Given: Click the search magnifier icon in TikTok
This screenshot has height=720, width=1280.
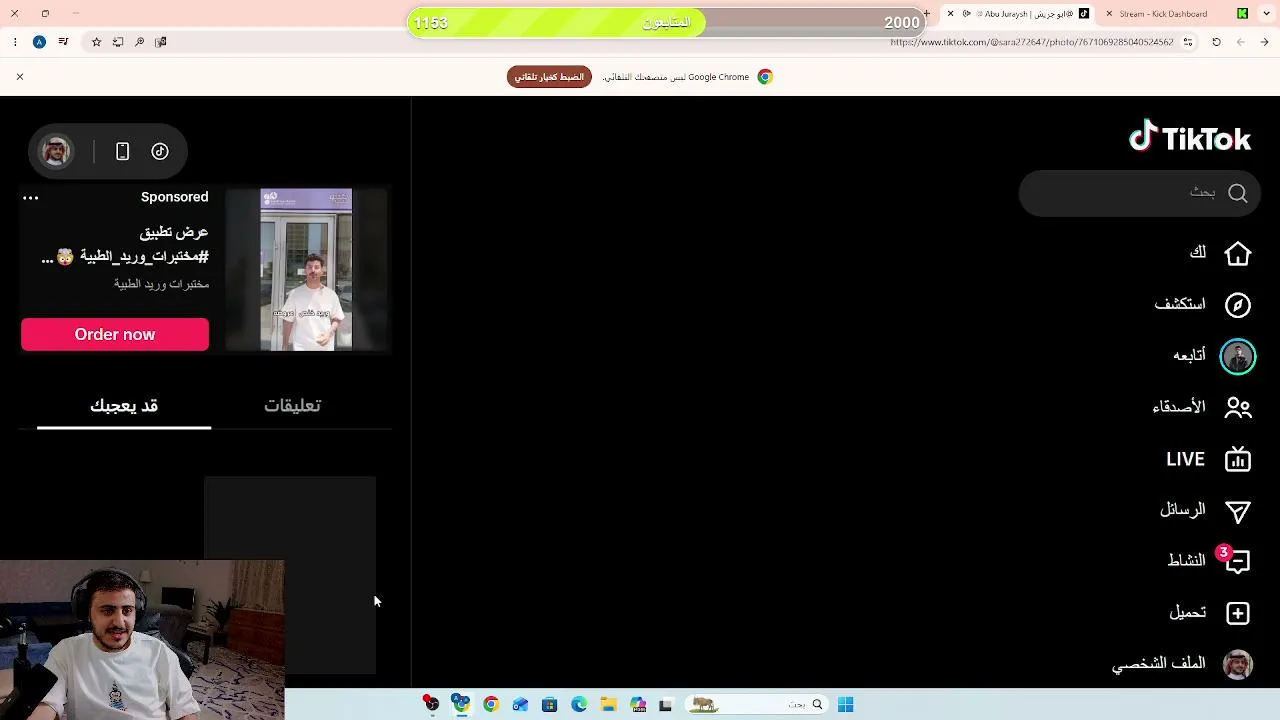Looking at the screenshot, I should [x=1238, y=193].
